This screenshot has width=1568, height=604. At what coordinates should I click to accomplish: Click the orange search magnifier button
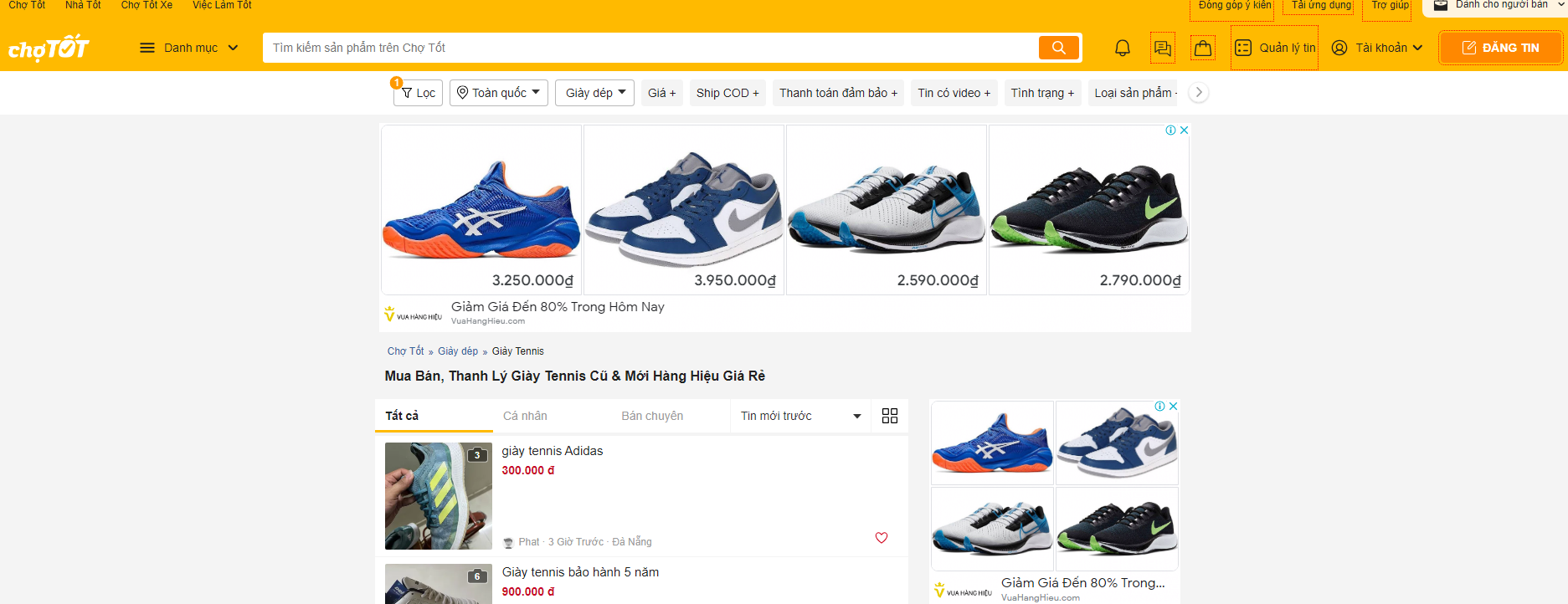tap(1059, 48)
